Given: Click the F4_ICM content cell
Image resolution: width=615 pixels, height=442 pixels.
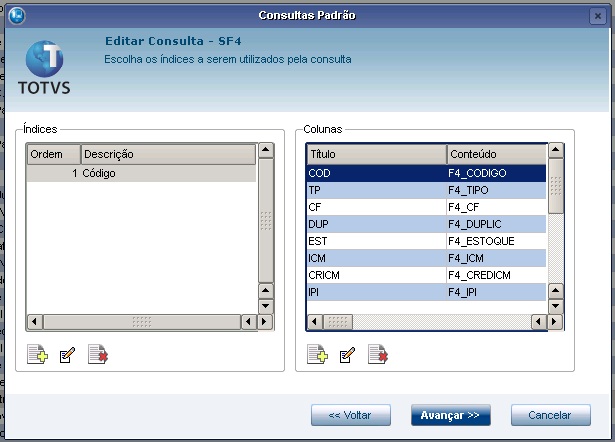Looking at the screenshot, I should click(x=496, y=258).
